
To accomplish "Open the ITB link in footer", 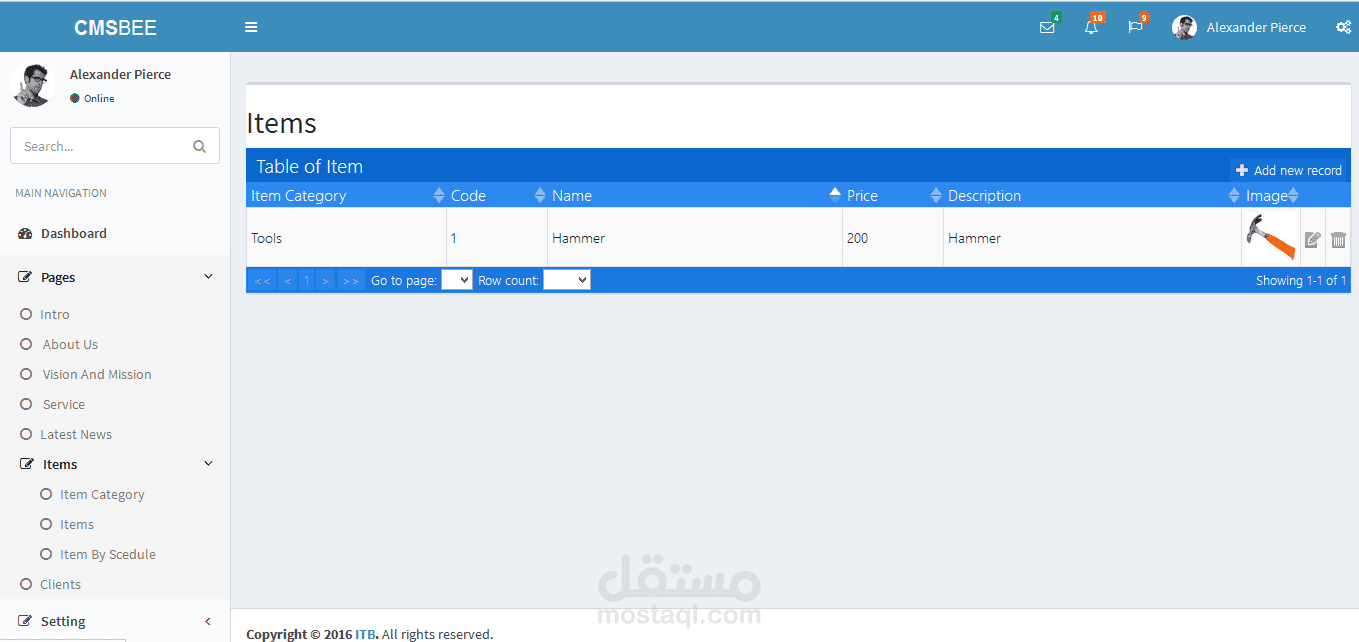I will 365,634.
